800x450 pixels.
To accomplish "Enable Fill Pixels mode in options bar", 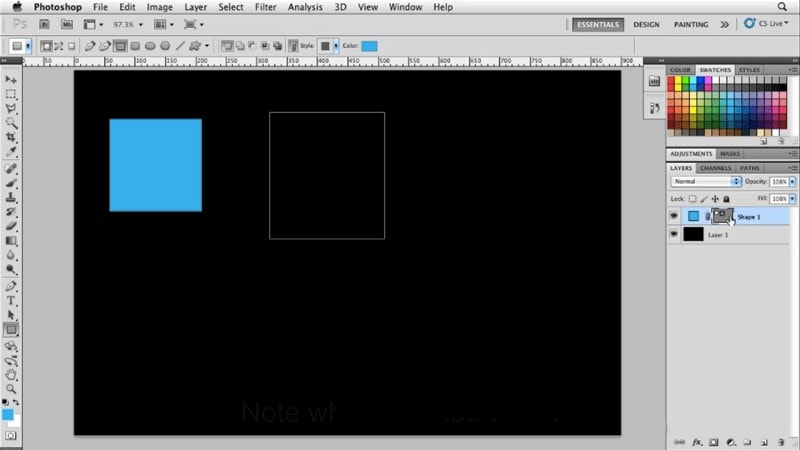I will (x=71, y=46).
